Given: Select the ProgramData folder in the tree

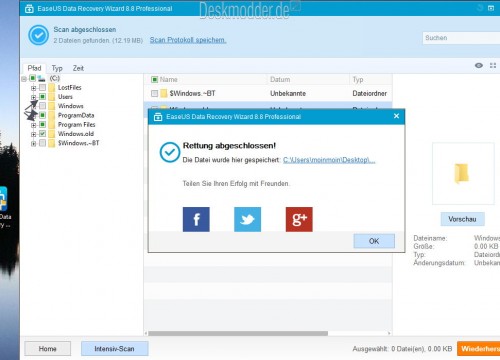Looking at the screenshot, I should [x=76, y=115].
